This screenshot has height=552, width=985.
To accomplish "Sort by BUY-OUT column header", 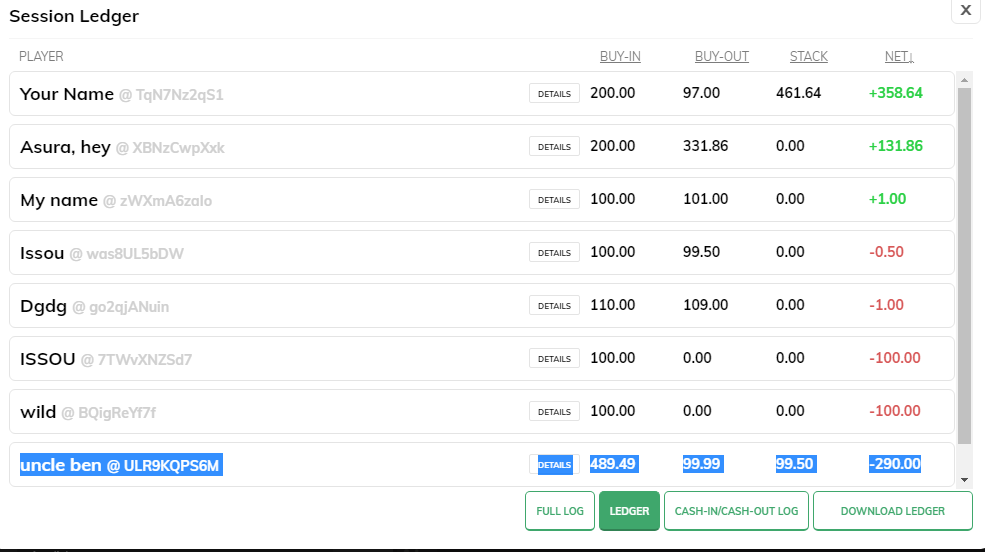I will click(721, 57).
